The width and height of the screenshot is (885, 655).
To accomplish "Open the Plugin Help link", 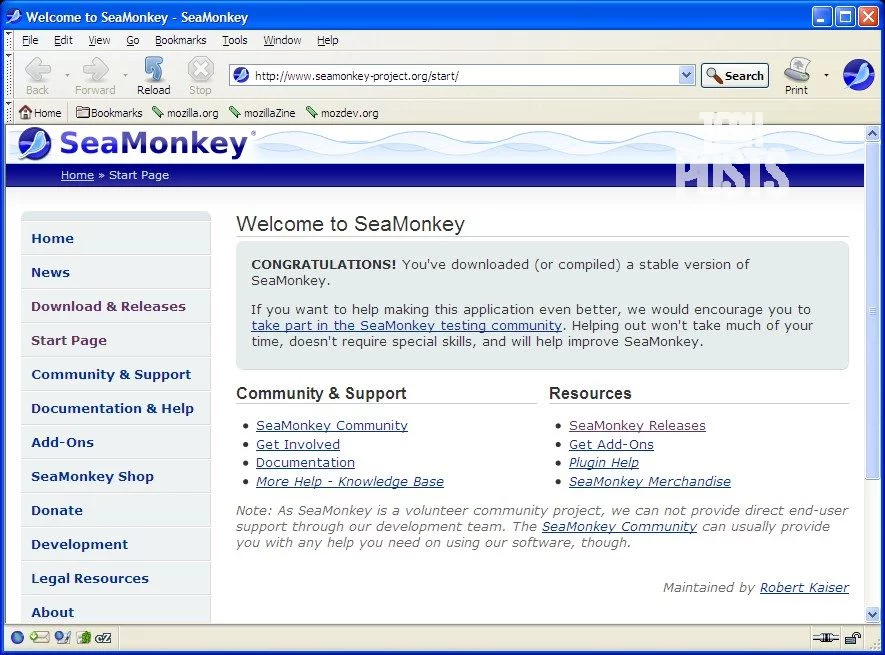I will point(604,462).
